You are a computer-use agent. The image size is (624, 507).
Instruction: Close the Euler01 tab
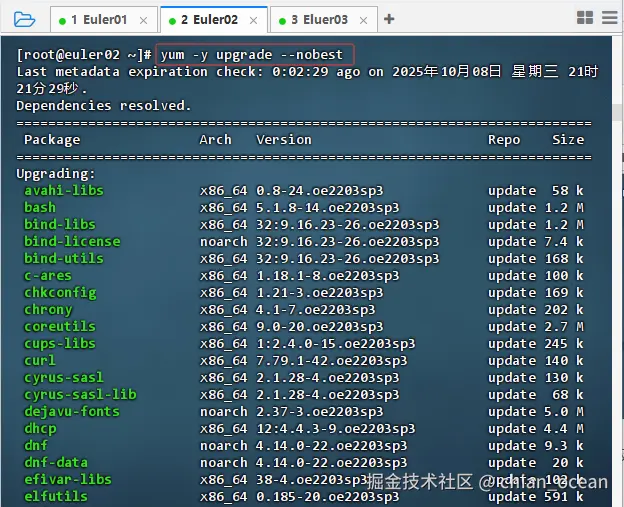point(143,20)
